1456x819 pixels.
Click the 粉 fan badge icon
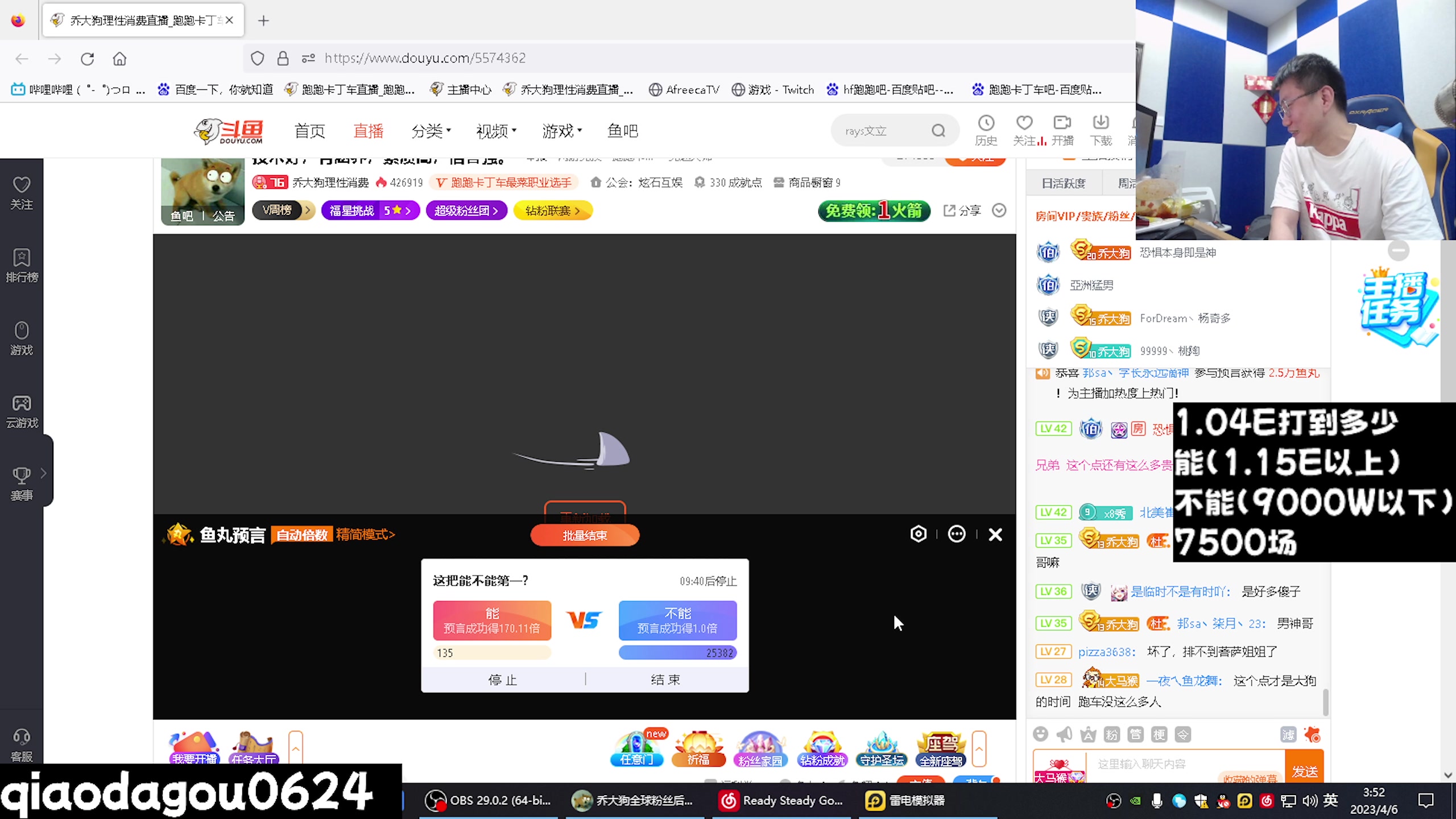coord(1113,735)
